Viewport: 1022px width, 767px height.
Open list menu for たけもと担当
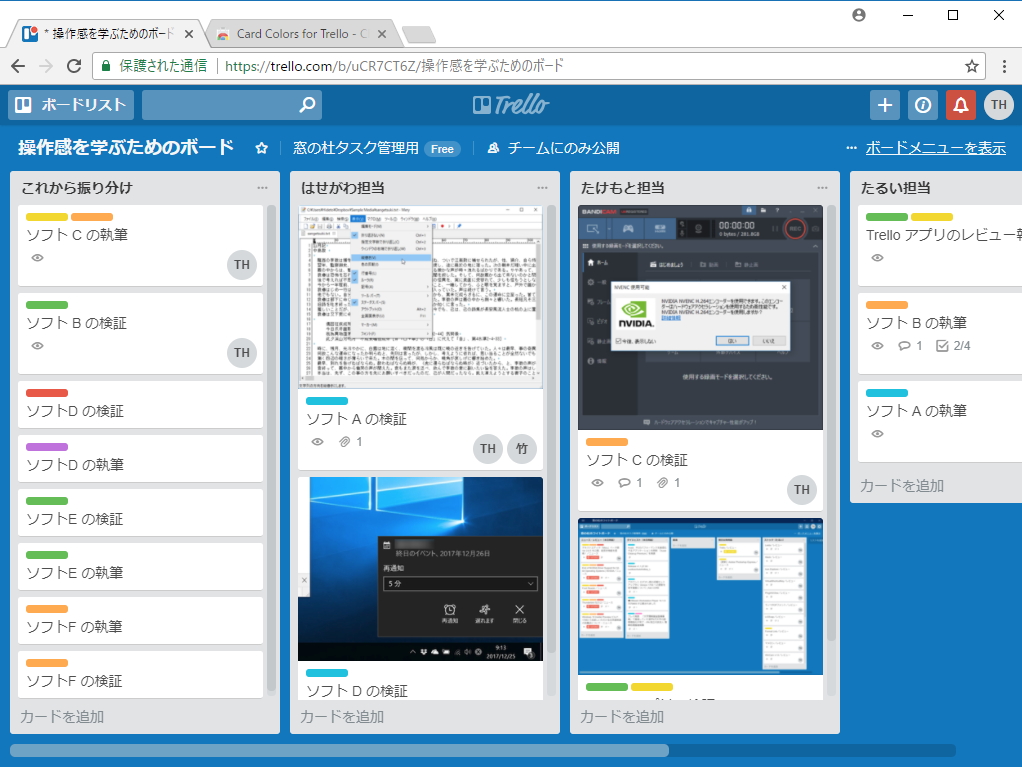click(x=823, y=188)
